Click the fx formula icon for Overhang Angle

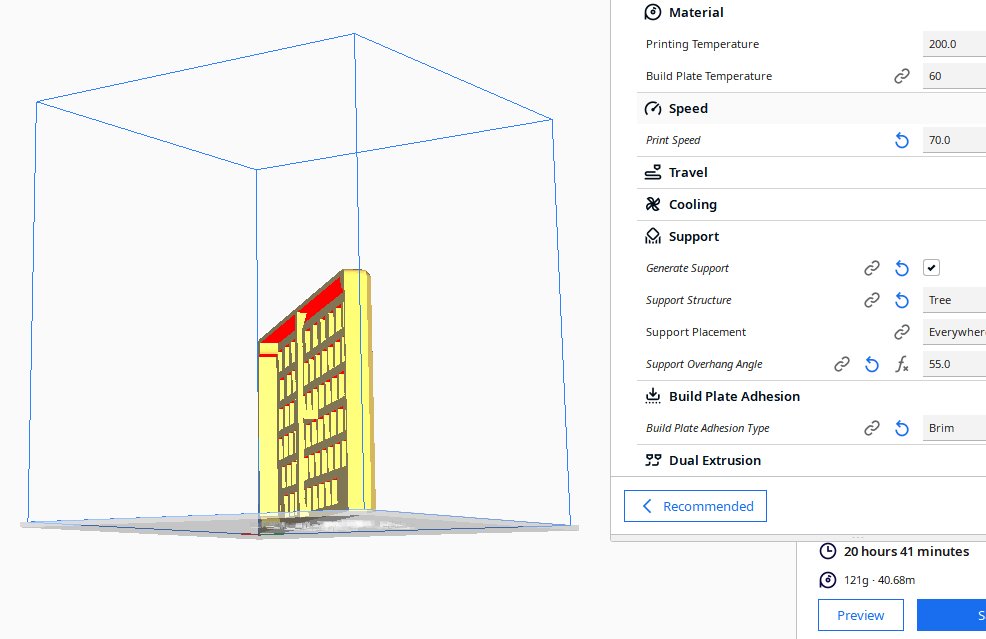(x=902, y=364)
